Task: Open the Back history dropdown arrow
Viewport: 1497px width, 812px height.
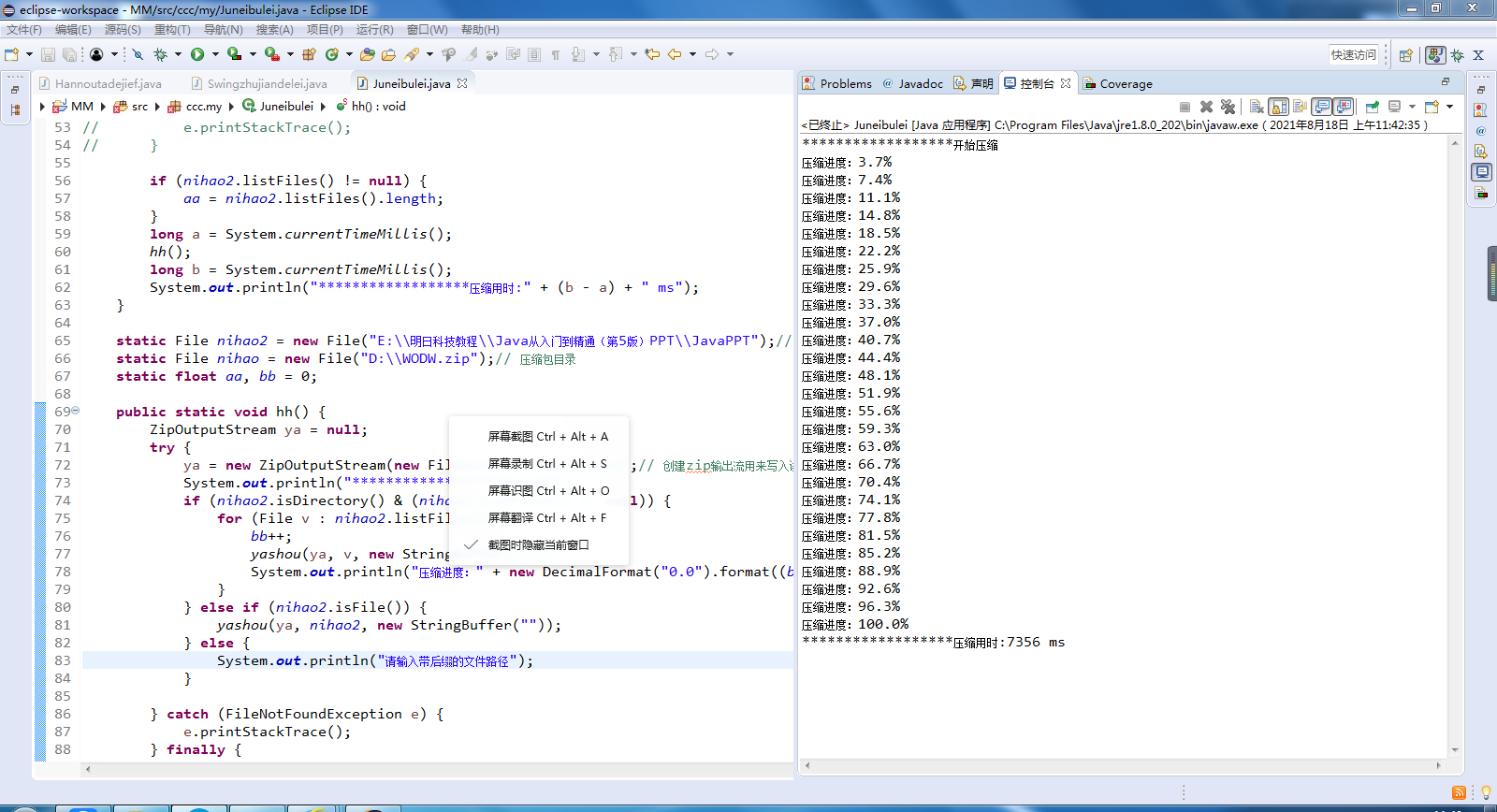Action: (692, 54)
